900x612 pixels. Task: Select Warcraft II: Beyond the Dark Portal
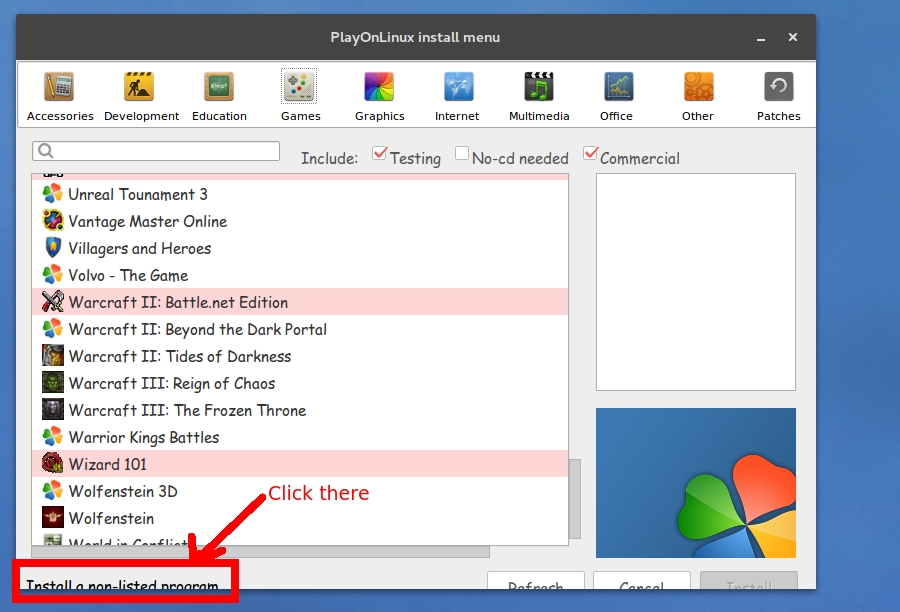[300, 329]
